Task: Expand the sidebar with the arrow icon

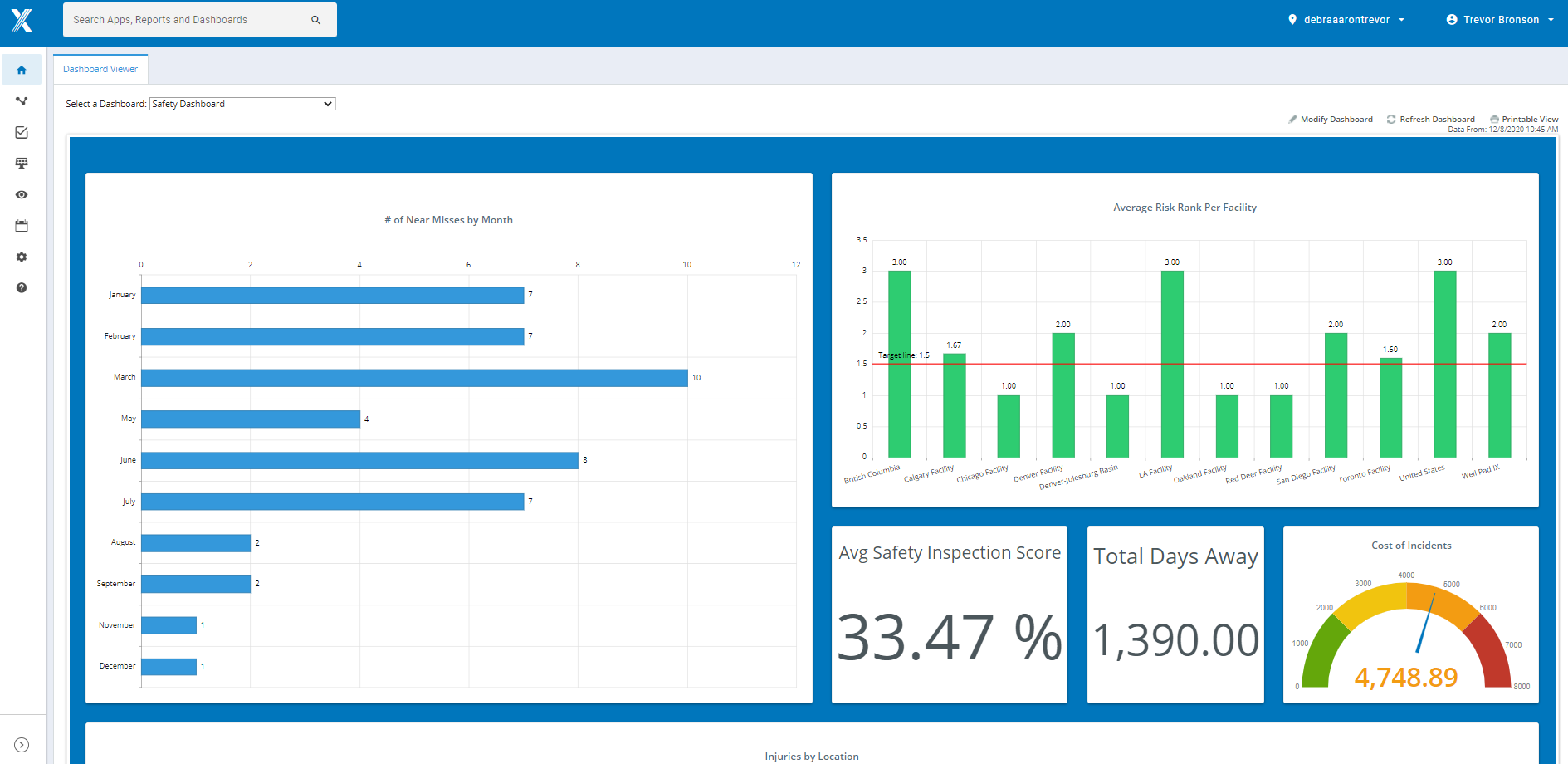Action: coord(22,745)
